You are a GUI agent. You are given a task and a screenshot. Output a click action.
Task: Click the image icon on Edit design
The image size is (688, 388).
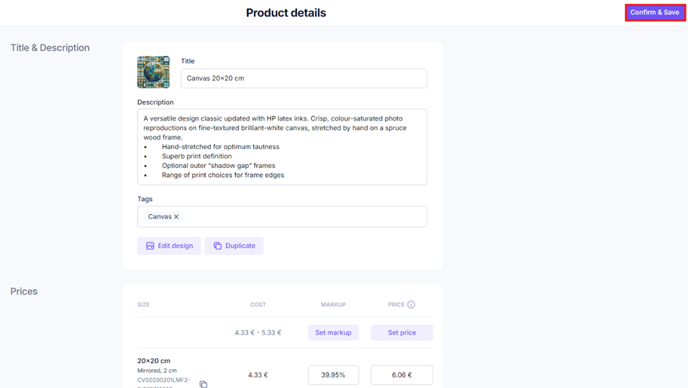tap(150, 246)
